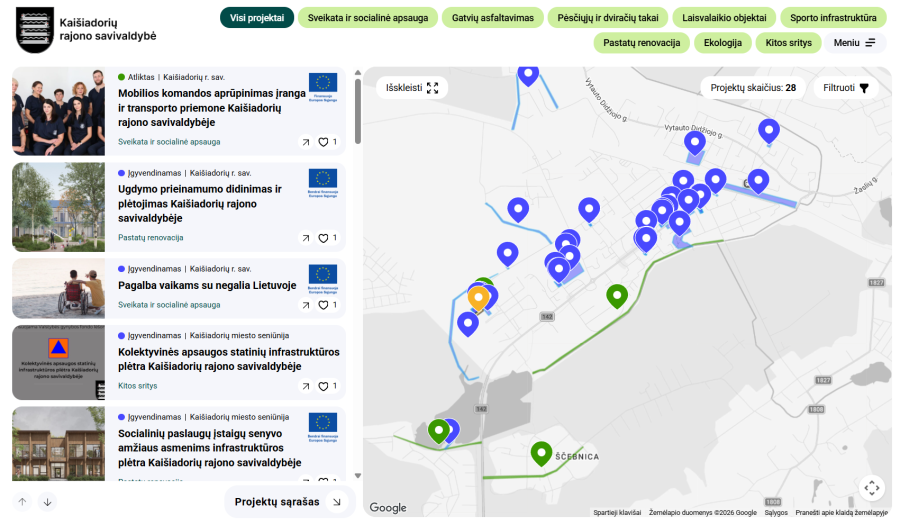This screenshot has height=525, width=900.
Task: Click the project list scrollbar thumb
Action: click(x=358, y=111)
